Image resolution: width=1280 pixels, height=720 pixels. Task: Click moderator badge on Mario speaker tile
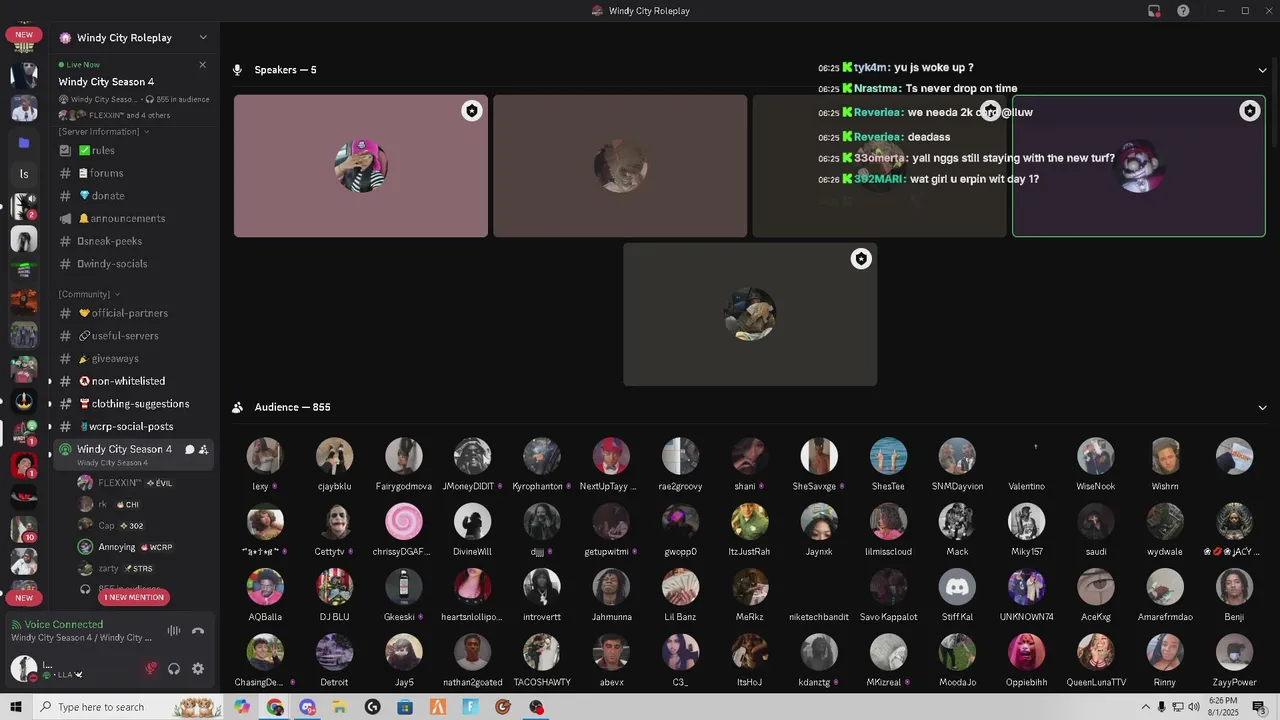tap(1249, 111)
